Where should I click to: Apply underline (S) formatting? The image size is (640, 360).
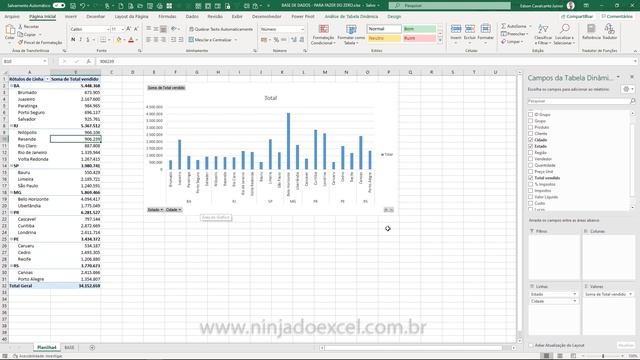(x=87, y=40)
